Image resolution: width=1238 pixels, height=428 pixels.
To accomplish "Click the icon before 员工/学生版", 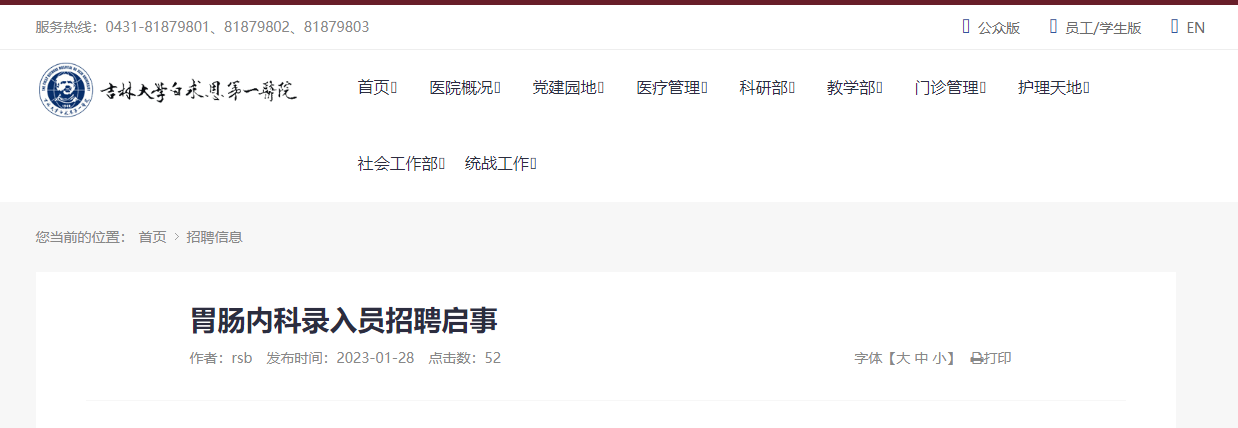I will pos(1053,26).
